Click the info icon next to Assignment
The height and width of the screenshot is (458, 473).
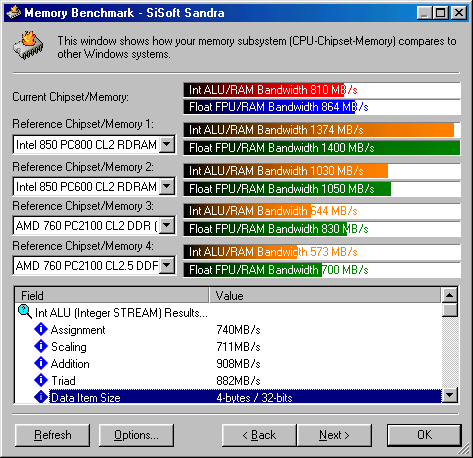tap(41, 329)
